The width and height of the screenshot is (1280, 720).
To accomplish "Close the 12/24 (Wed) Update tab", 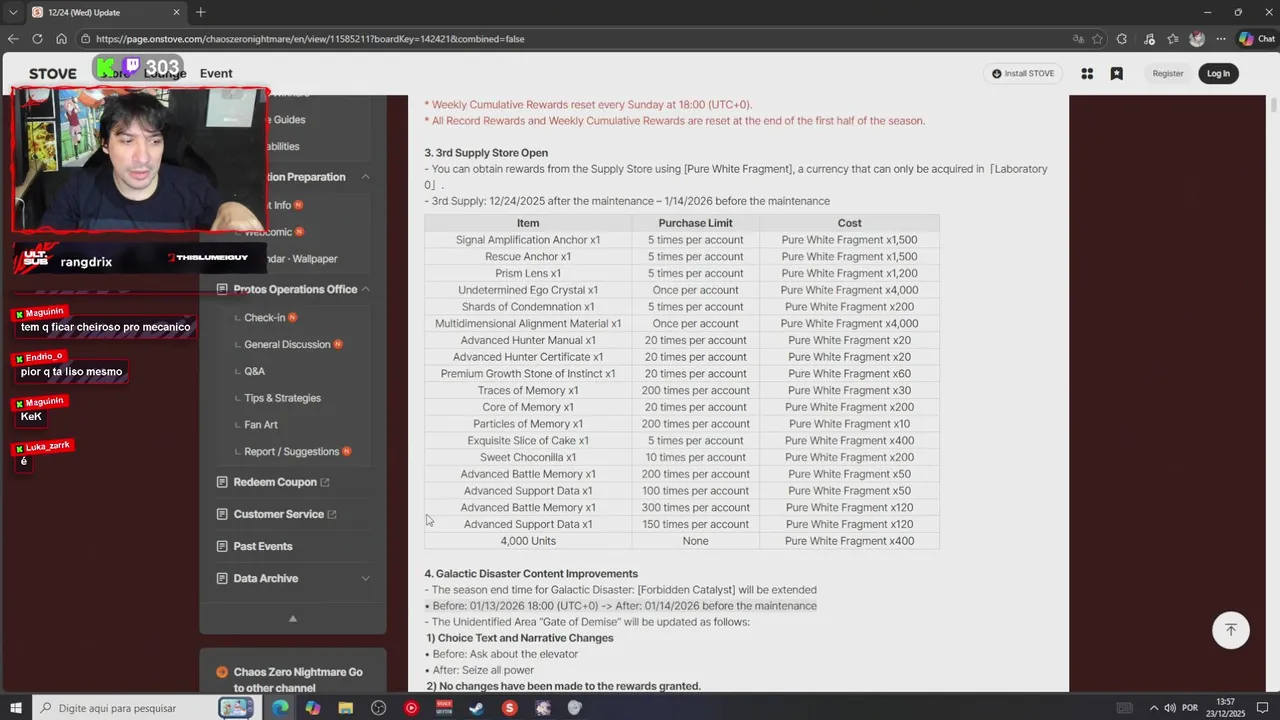I will (x=177, y=12).
